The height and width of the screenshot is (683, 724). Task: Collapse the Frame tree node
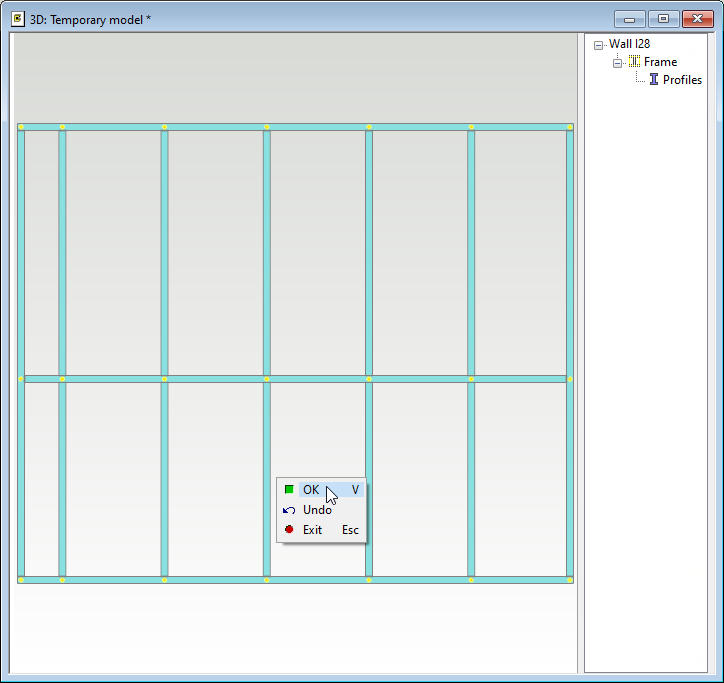(617, 63)
